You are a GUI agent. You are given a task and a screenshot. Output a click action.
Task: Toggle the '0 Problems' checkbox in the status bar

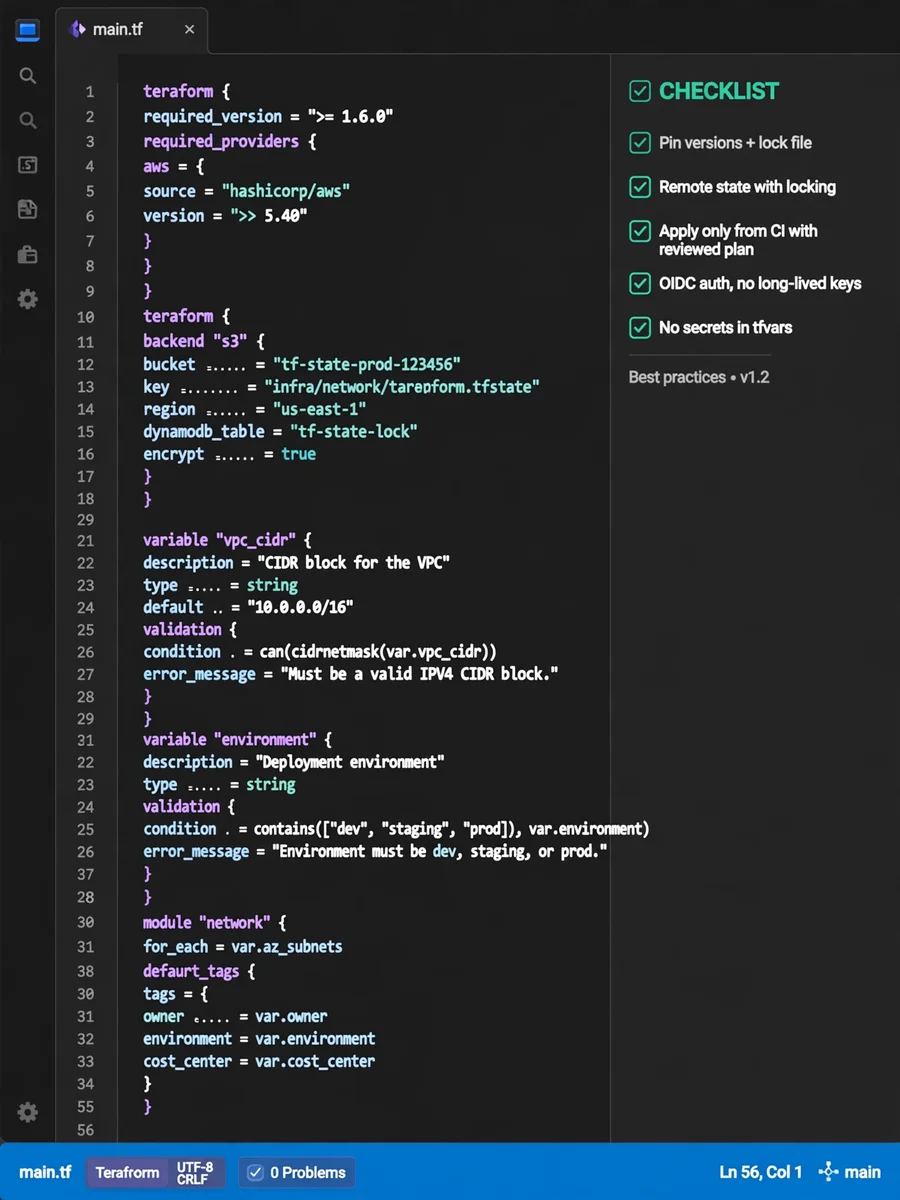click(x=255, y=1172)
